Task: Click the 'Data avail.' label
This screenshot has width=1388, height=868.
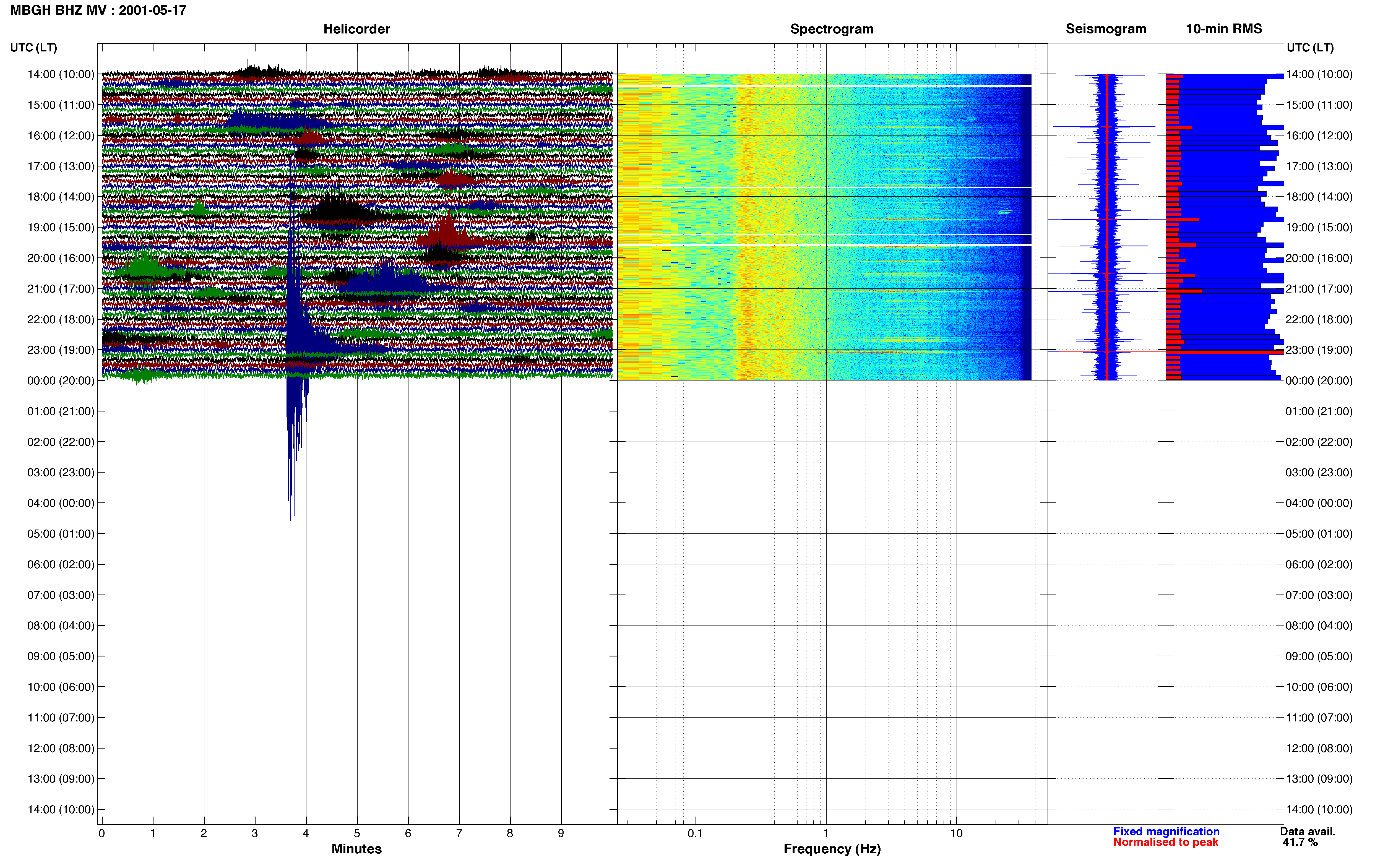Action: click(x=1307, y=831)
